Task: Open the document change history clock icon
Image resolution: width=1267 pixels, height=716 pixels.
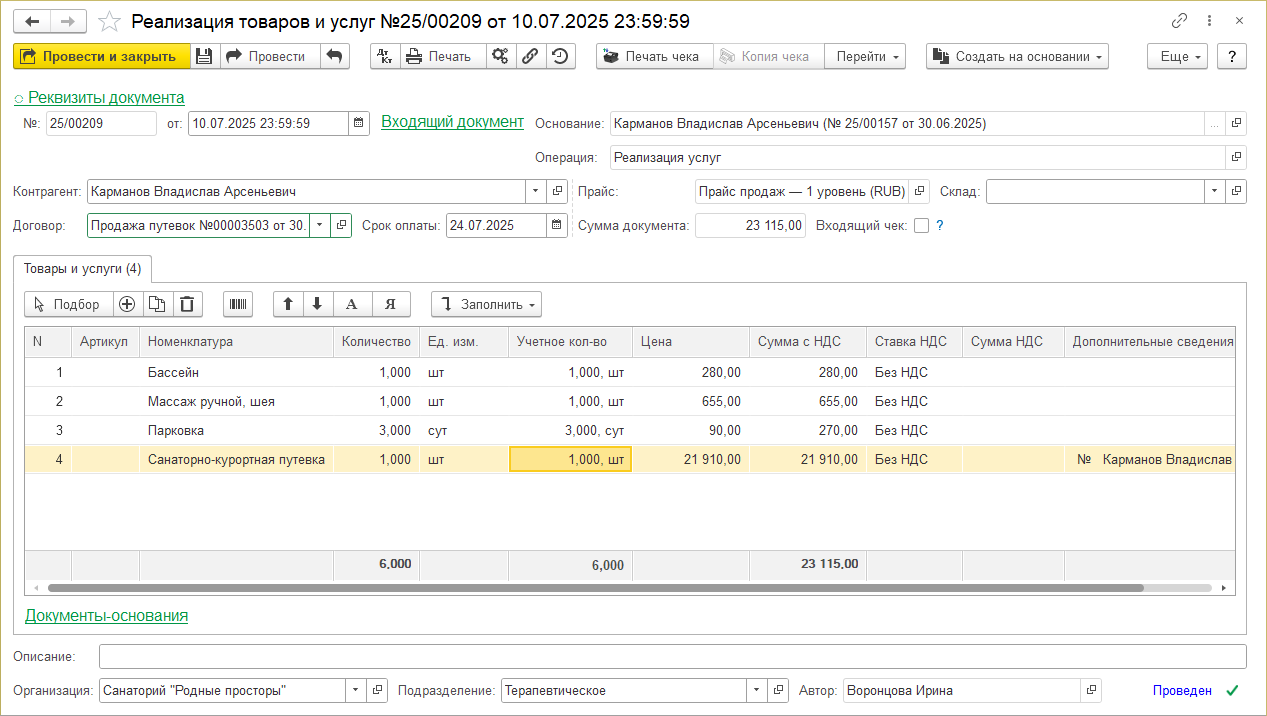Action: pyautogui.click(x=561, y=57)
